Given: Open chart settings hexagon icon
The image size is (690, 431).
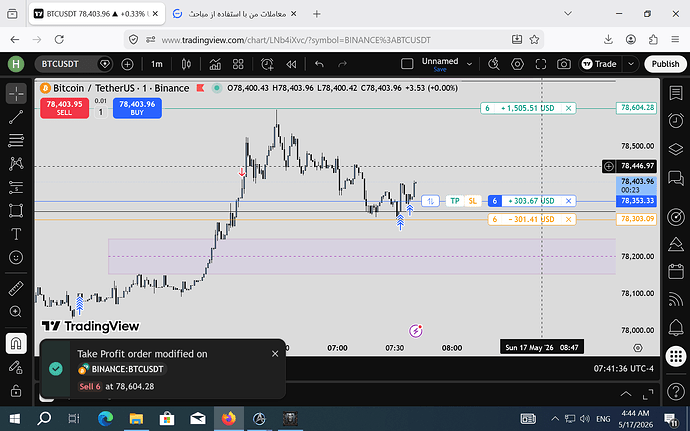Looking at the screenshot, I should pyautogui.click(x=518, y=64).
